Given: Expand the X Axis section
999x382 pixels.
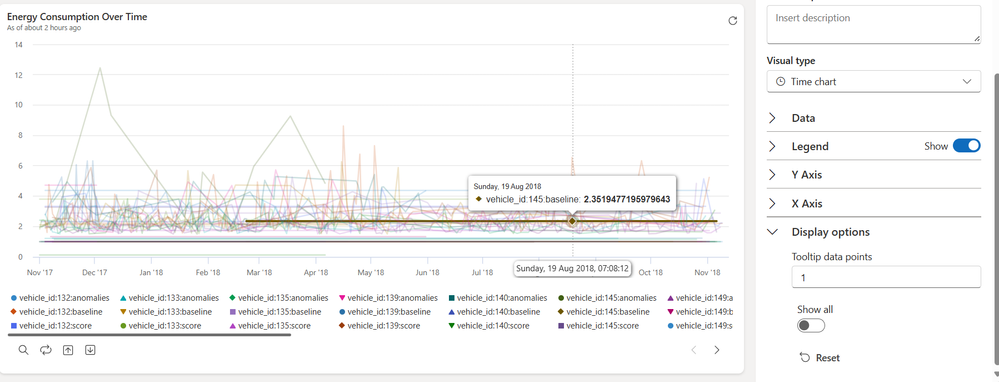Looking at the screenshot, I should 873,204.
